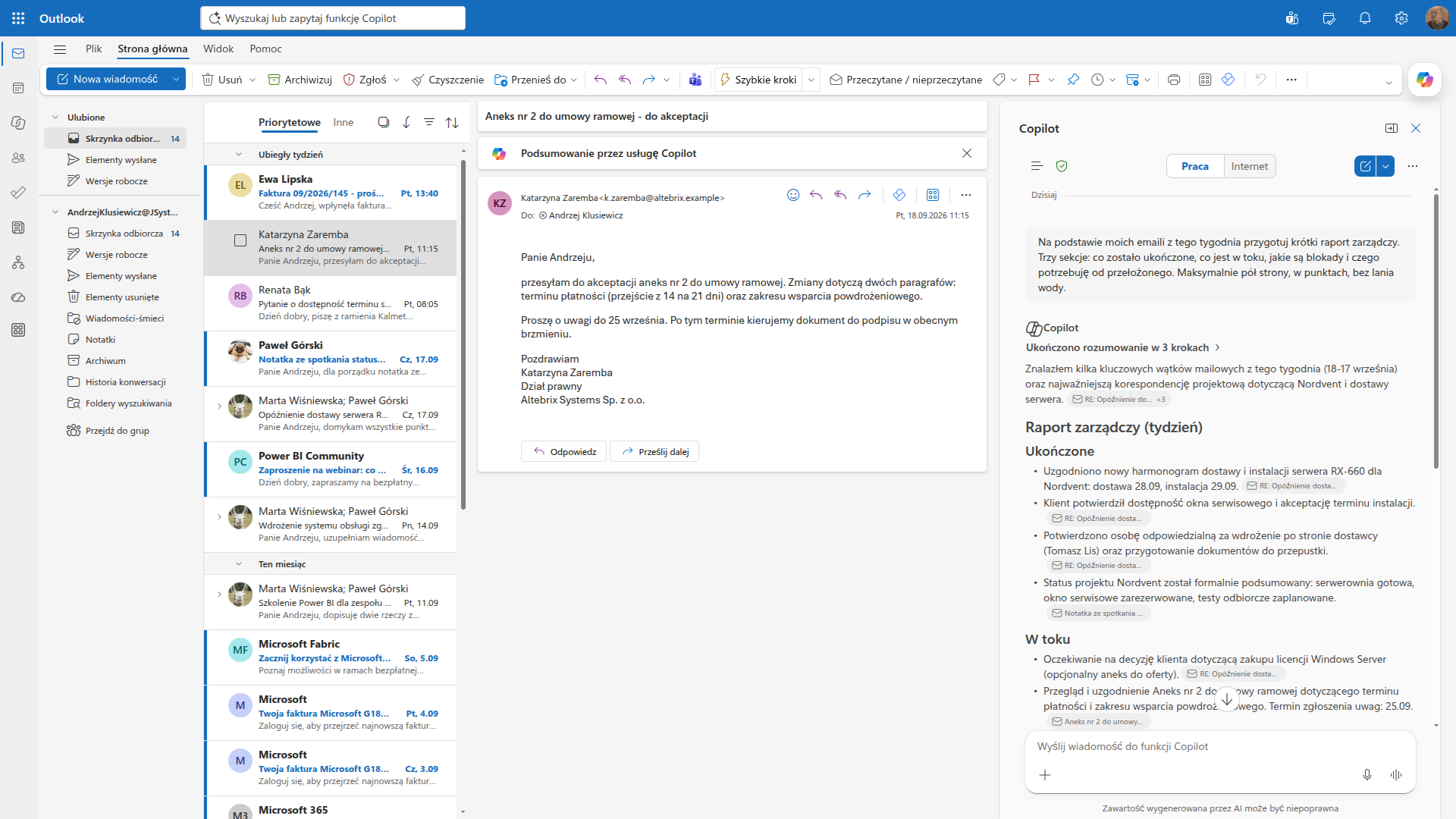This screenshot has height=819, width=1456.
Task: Switch Copilot to Internet mode
Action: point(1250,166)
